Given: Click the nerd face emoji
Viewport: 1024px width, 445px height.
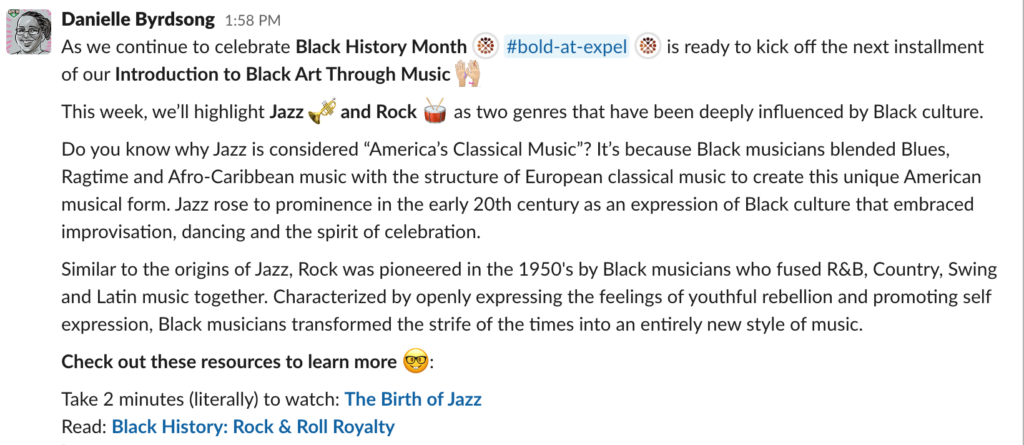Looking at the screenshot, I should tap(415, 361).
